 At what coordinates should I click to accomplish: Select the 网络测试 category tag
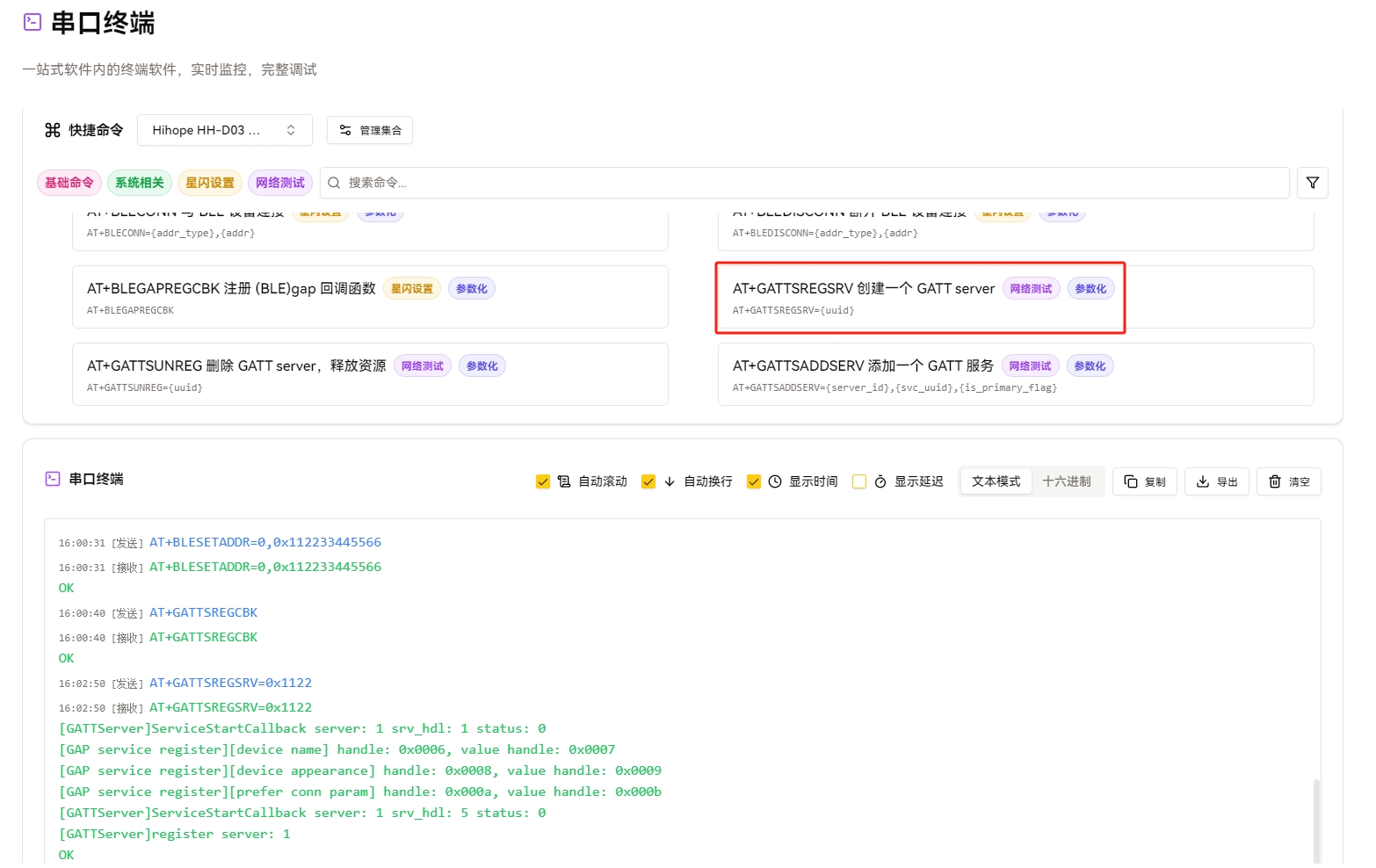(280, 183)
